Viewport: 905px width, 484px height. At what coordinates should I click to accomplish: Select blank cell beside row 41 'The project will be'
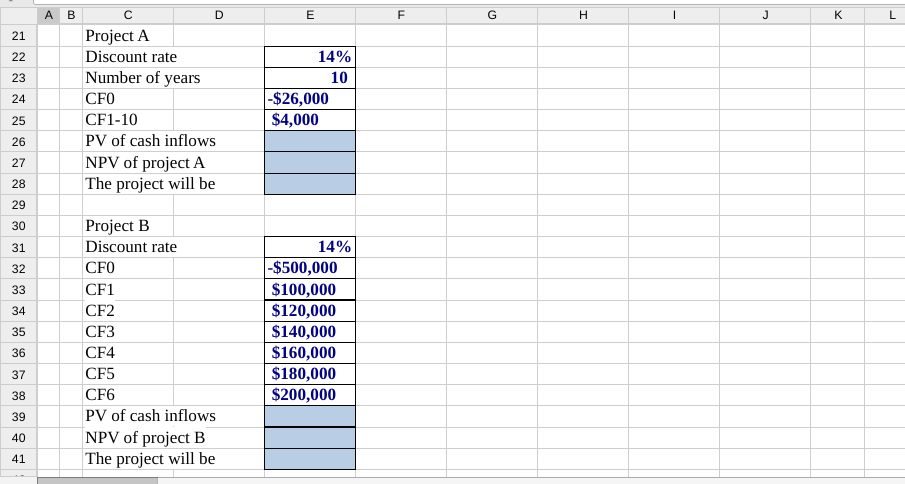coord(310,459)
